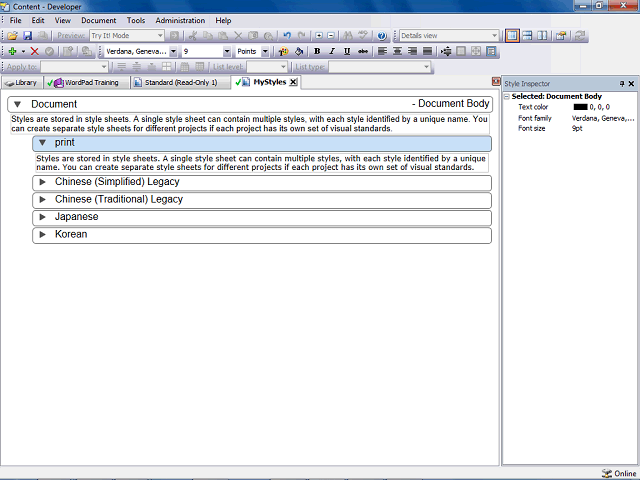
Task: Open the Administration menu
Action: pos(180,20)
